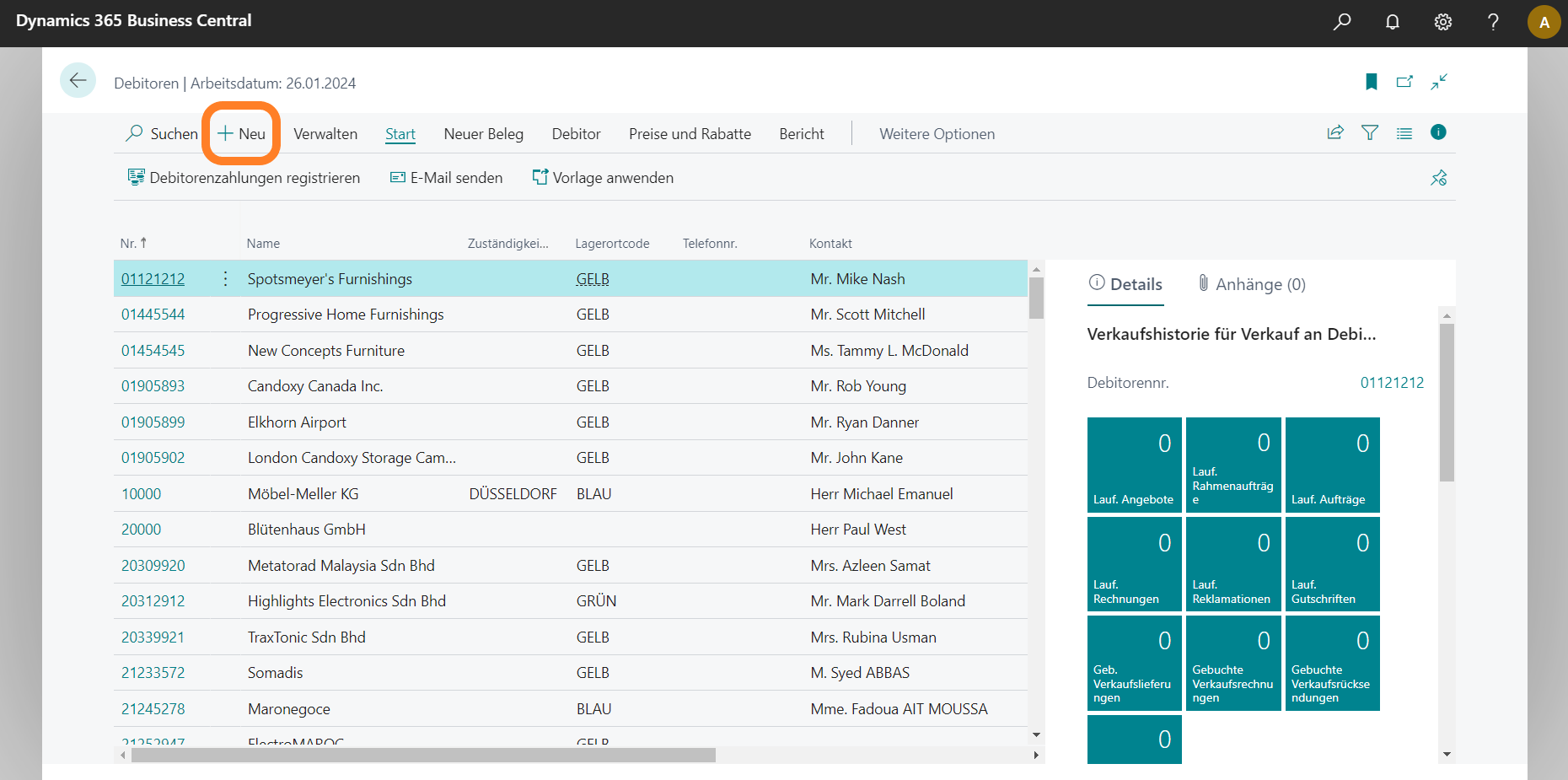The height and width of the screenshot is (780, 1568).
Task: Click the Neu button
Action: click(x=242, y=134)
